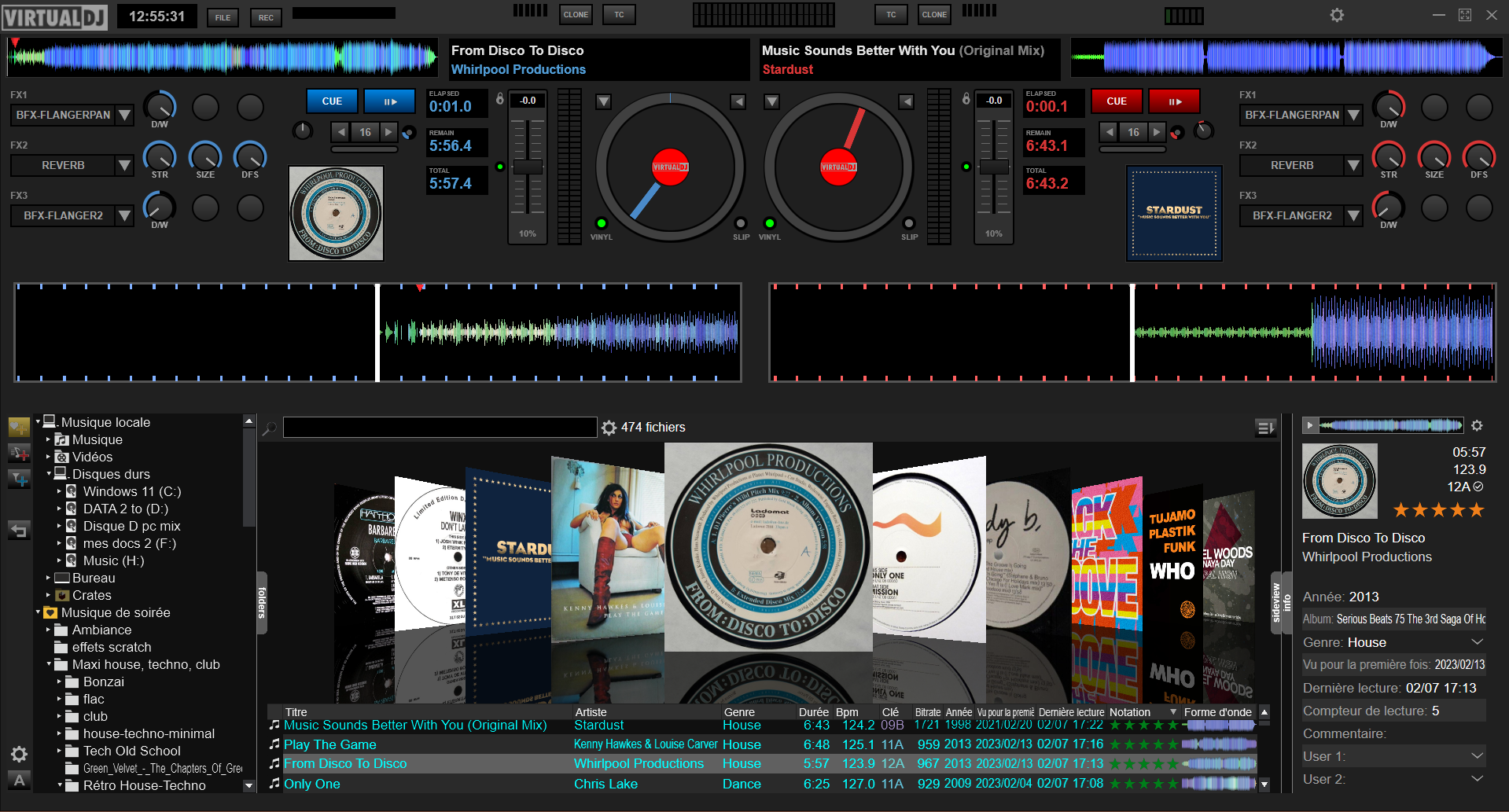Select Rétro House-Techno folder
The image size is (1509, 812).
[x=144, y=785]
